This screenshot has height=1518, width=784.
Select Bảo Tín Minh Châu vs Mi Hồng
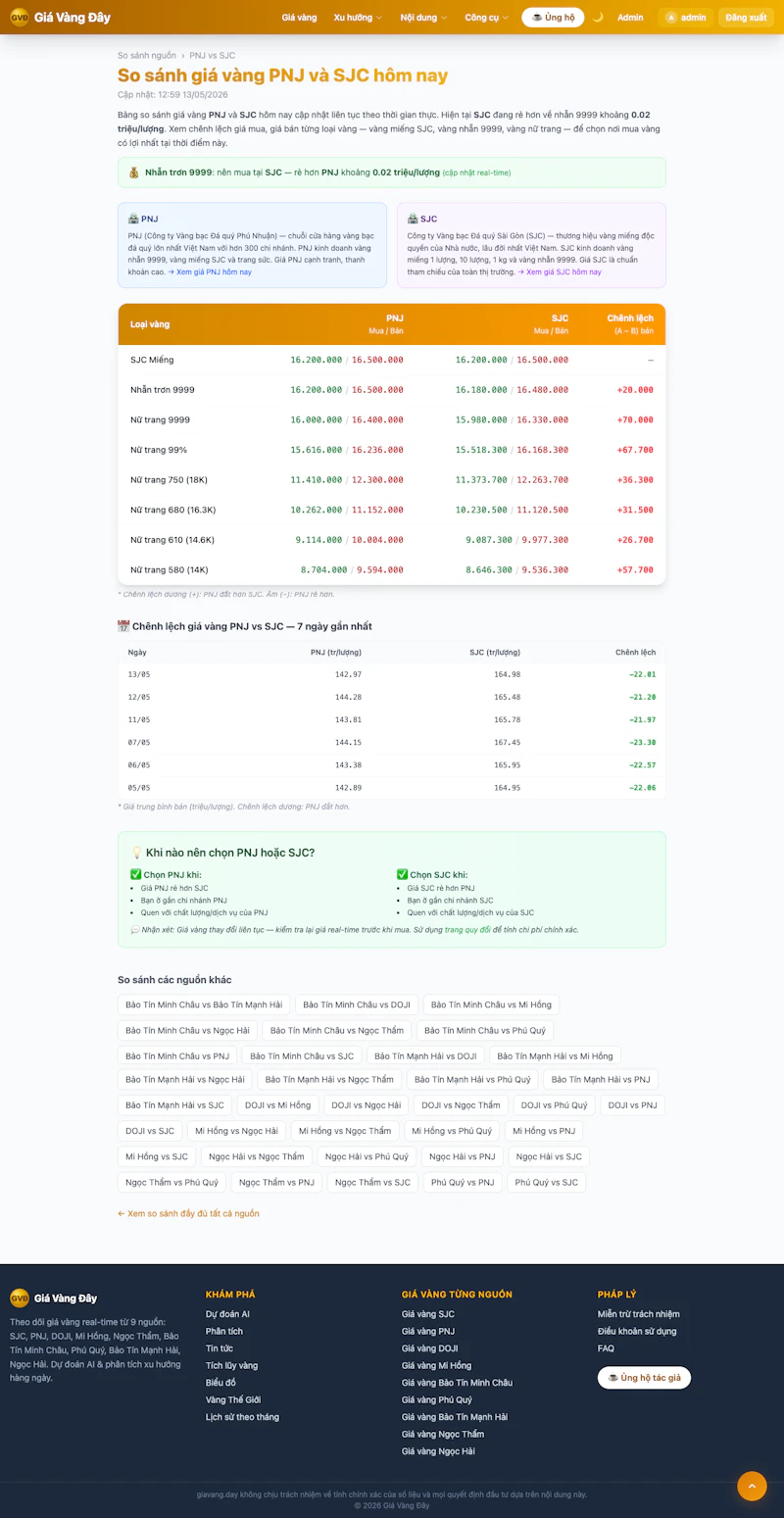click(x=491, y=1004)
